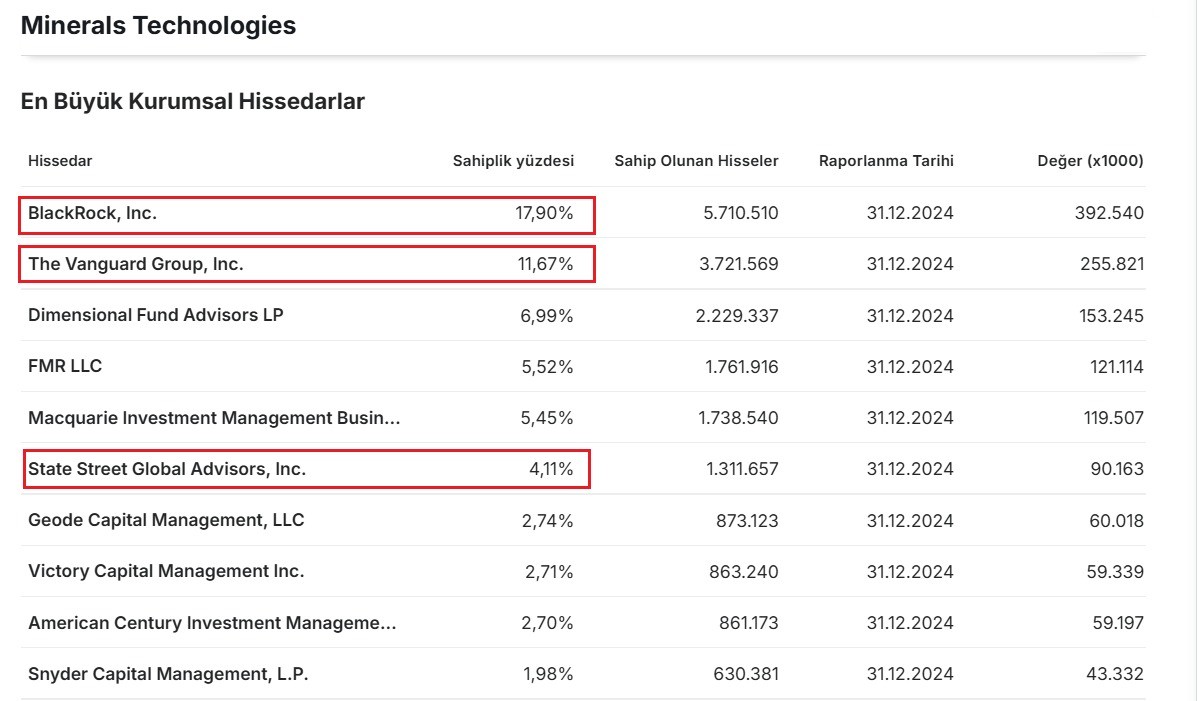Click Macquarie Investment Management shareholder name
The height and width of the screenshot is (701, 1199).
point(214,418)
